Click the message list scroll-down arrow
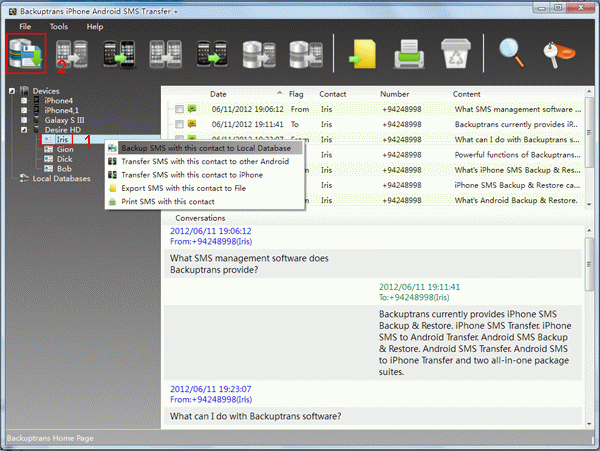 click(589, 204)
